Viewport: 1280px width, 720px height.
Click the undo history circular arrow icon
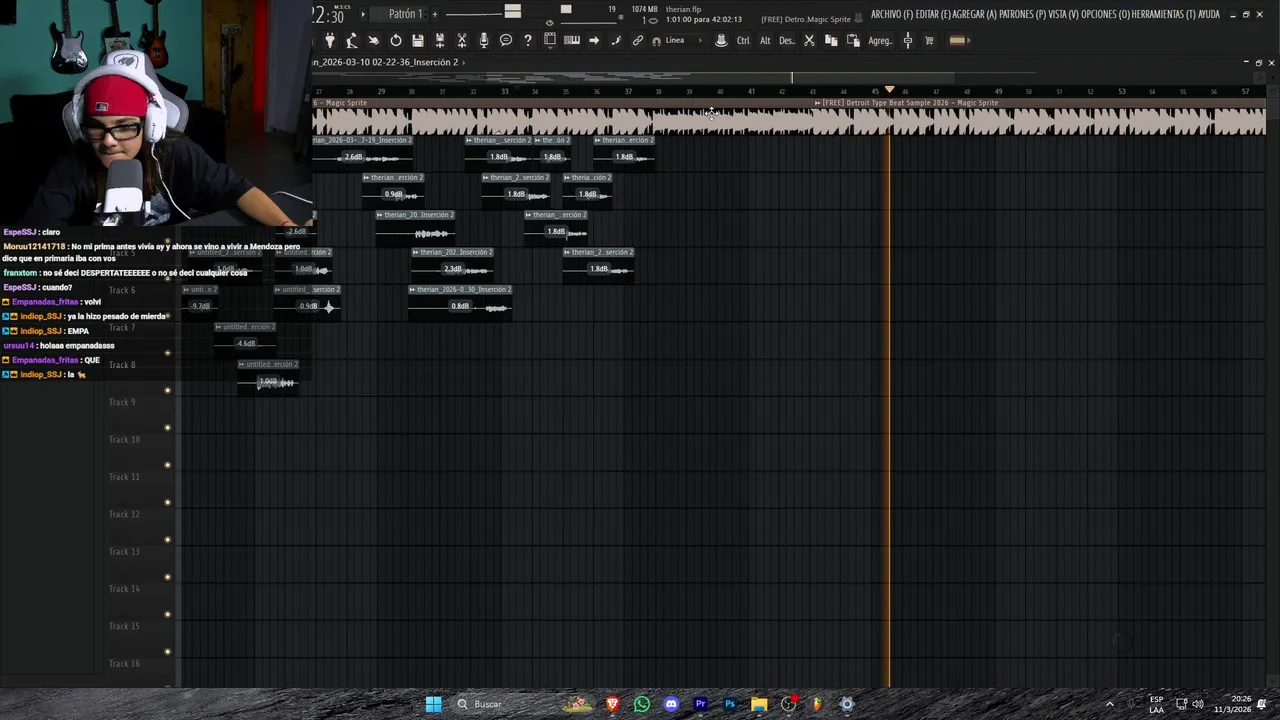(x=396, y=40)
